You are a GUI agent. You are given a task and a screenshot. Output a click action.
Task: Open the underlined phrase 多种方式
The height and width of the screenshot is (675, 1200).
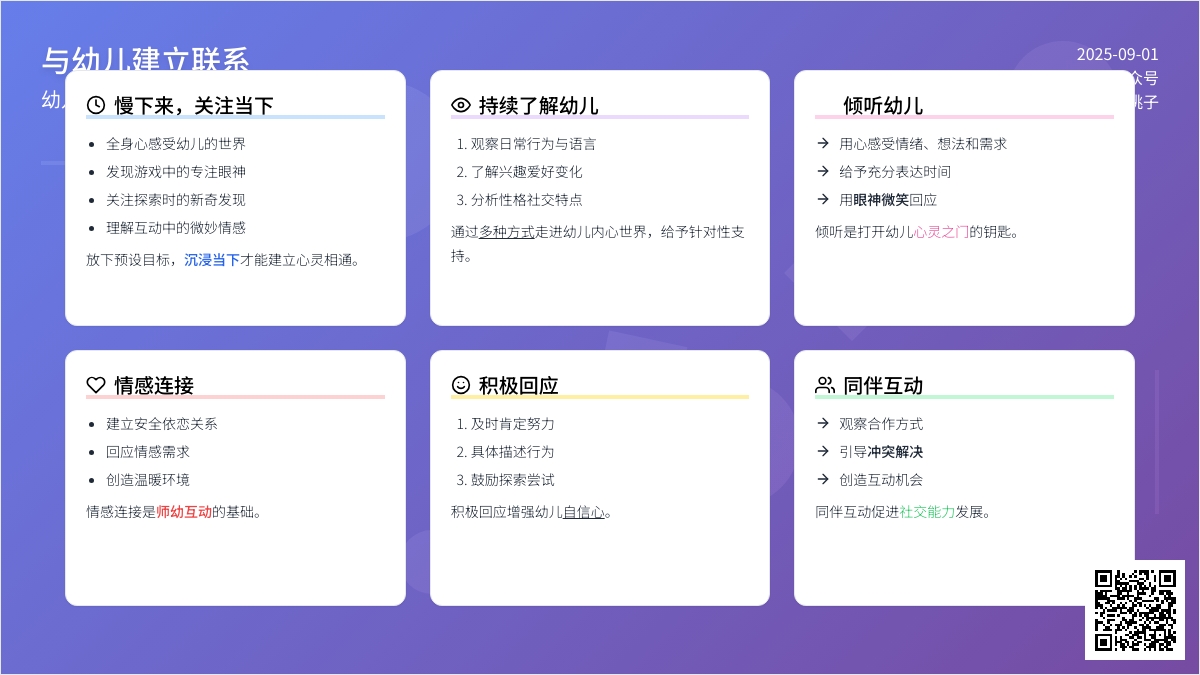tap(507, 232)
